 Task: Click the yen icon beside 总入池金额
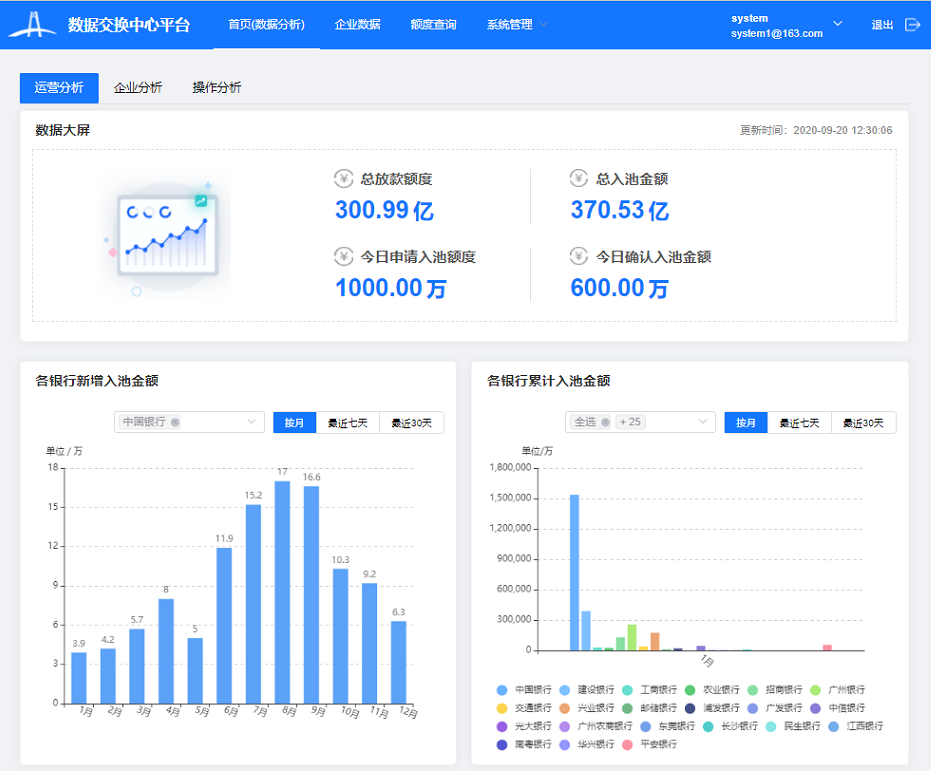point(579,179)
